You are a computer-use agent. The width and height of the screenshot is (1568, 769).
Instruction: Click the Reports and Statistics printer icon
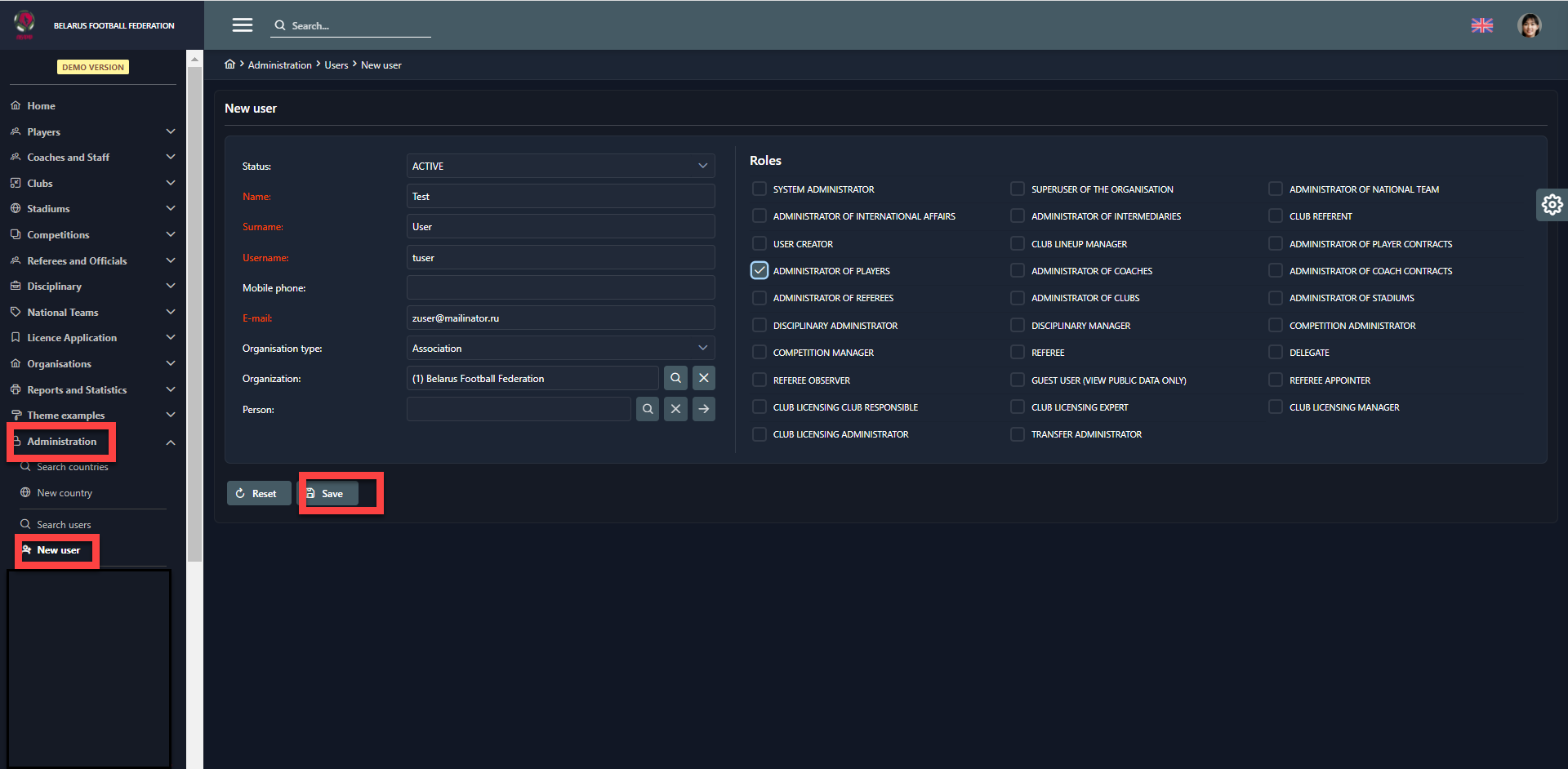point(16,389)
